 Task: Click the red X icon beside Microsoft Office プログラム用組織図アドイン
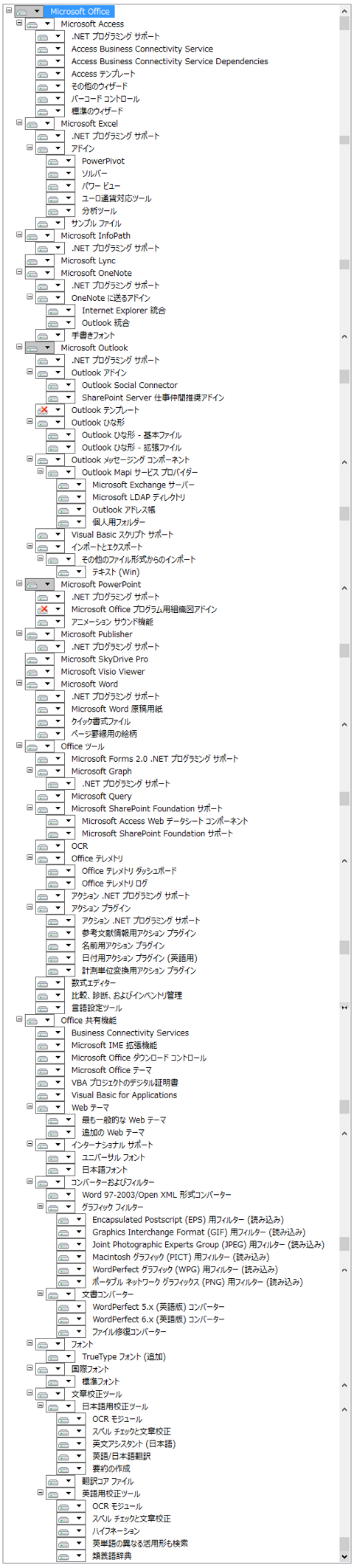tap(44, 610)
